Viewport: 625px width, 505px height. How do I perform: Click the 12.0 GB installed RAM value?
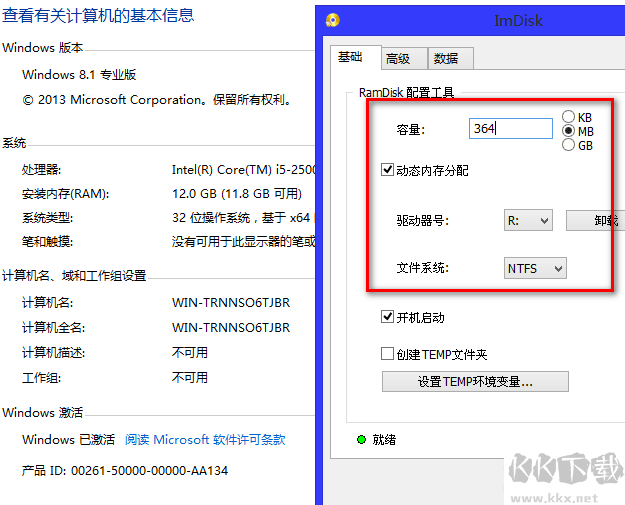click(x=237, y=194)
